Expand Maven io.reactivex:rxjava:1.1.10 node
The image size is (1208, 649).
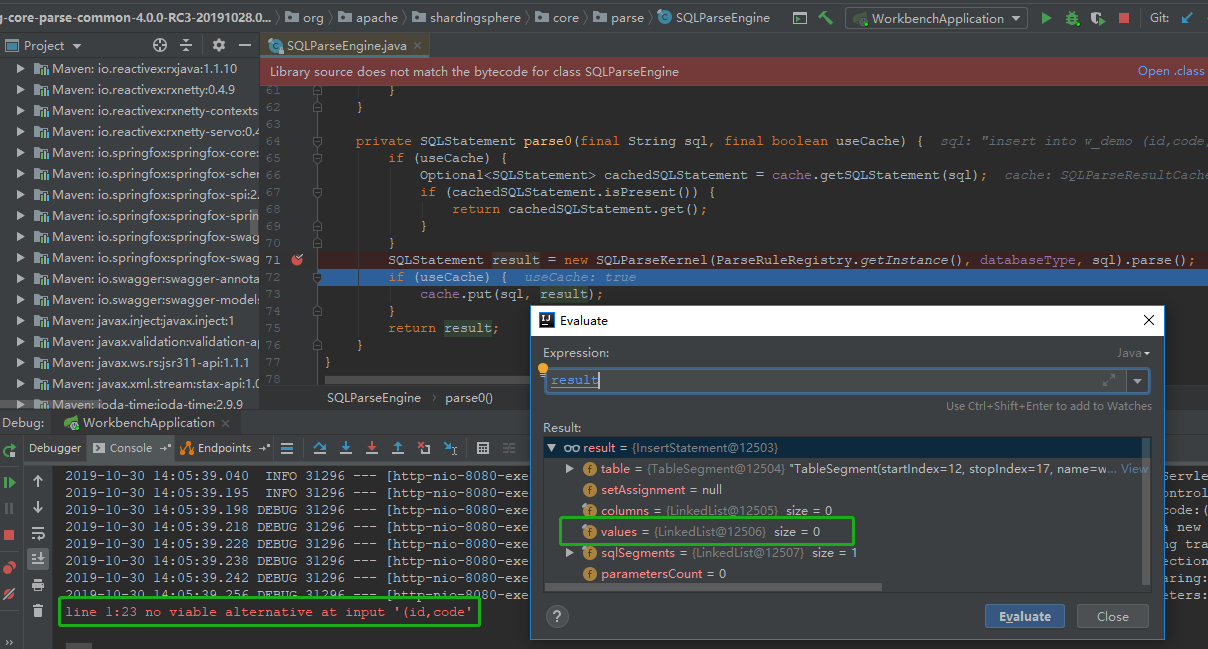click(20, 69)
